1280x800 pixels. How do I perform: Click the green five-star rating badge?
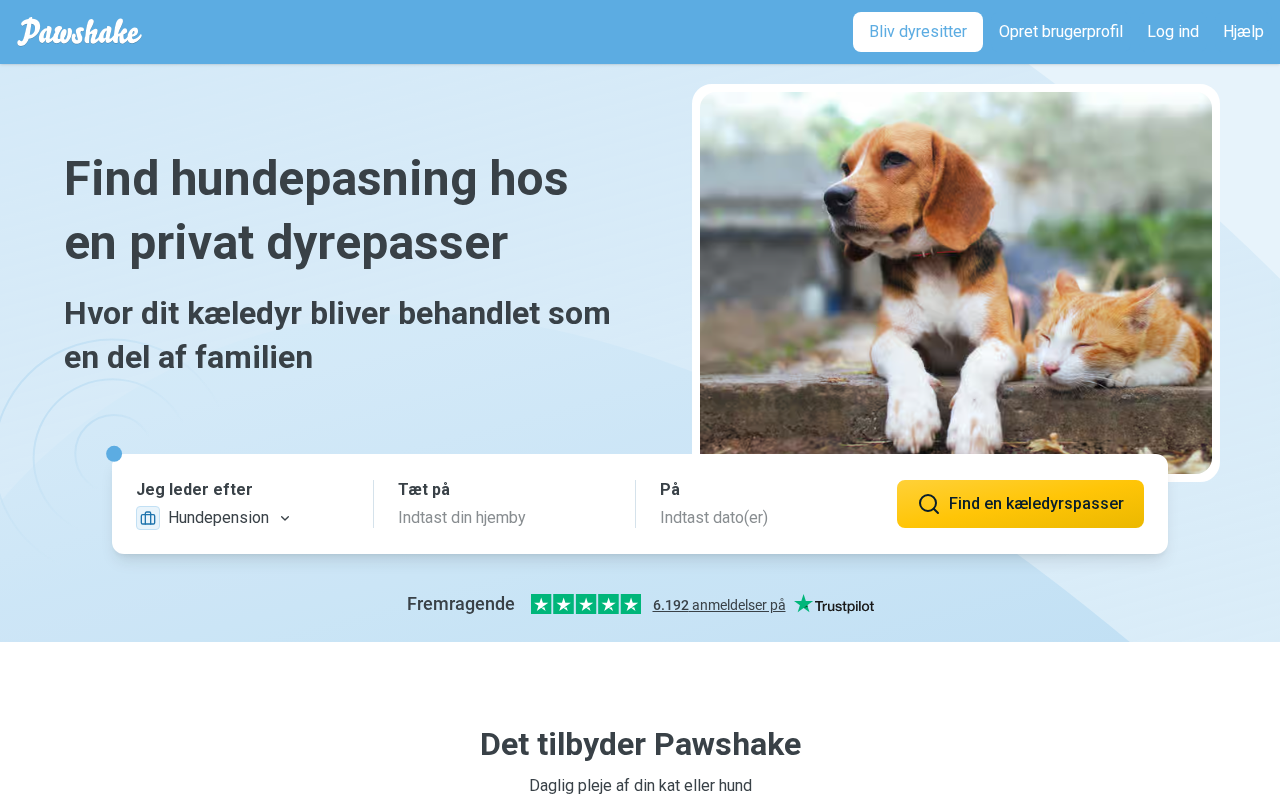pos(586,604)
